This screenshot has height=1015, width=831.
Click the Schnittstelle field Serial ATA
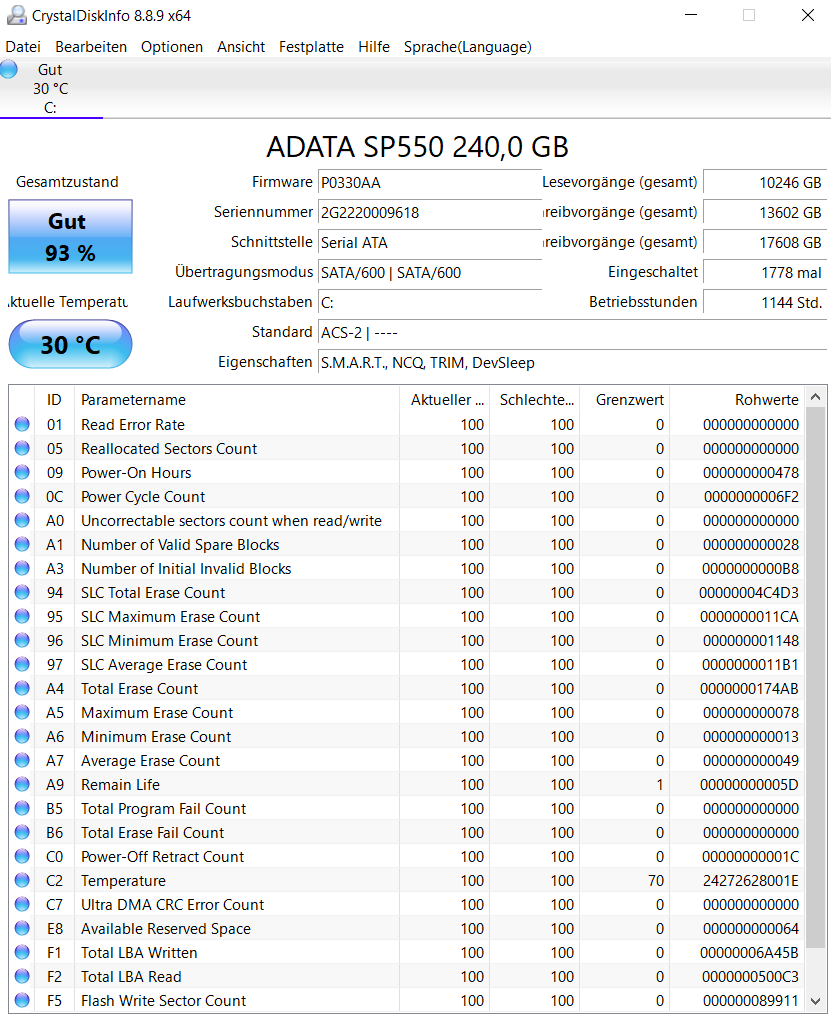[430, 243]
